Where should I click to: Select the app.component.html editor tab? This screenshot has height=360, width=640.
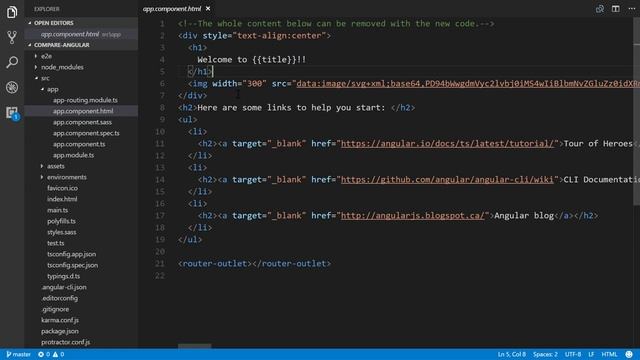point(172,9)
